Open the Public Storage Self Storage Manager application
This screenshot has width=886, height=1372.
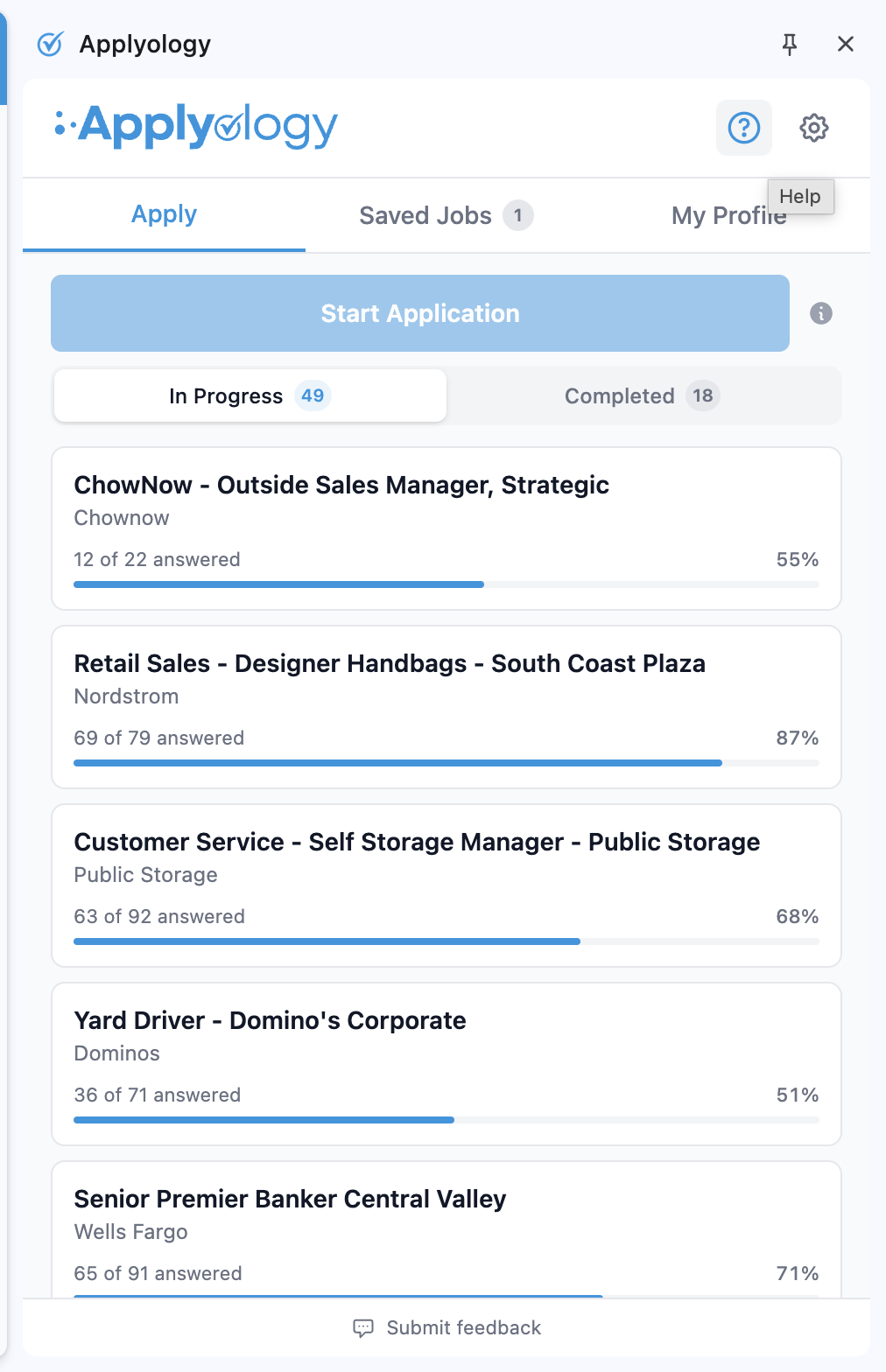[x=447, y=885]
